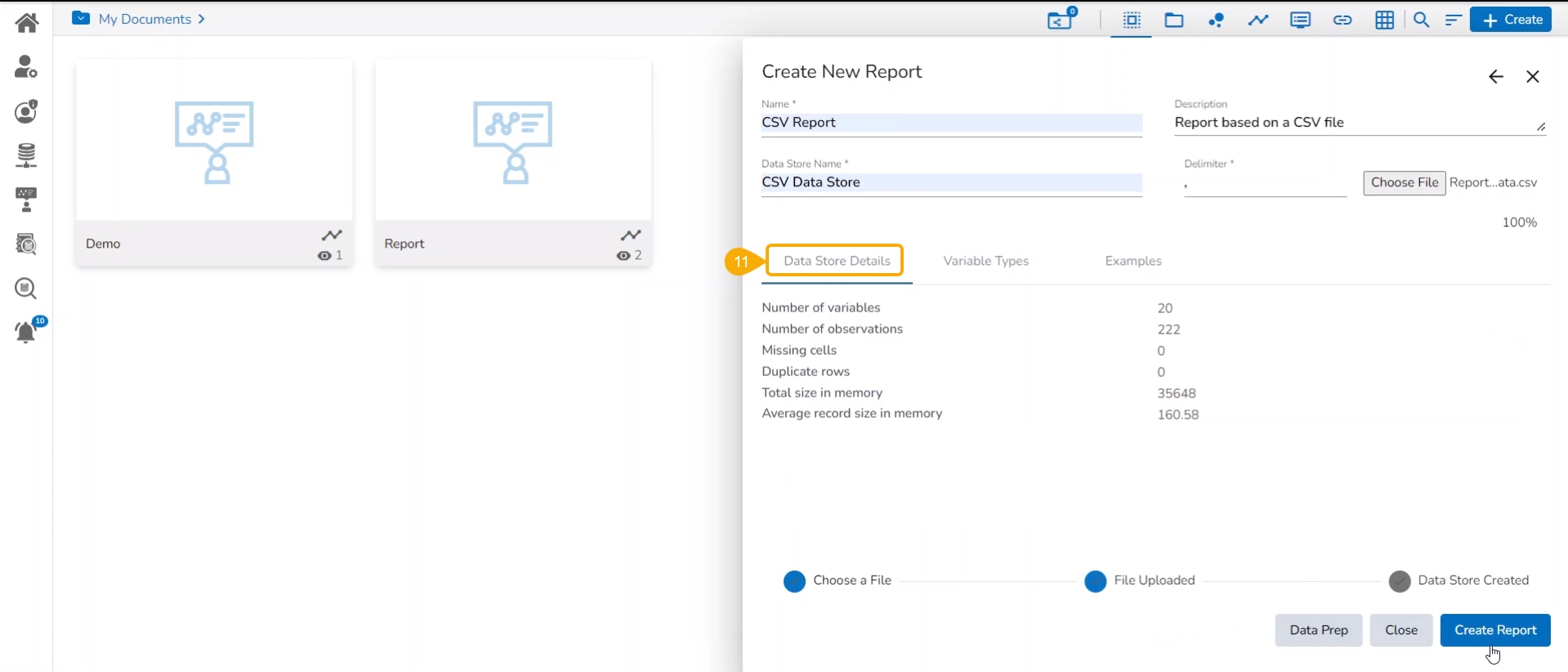Click the chart icon on Report card
1568x672 pixels.
(x=631, y=235)
